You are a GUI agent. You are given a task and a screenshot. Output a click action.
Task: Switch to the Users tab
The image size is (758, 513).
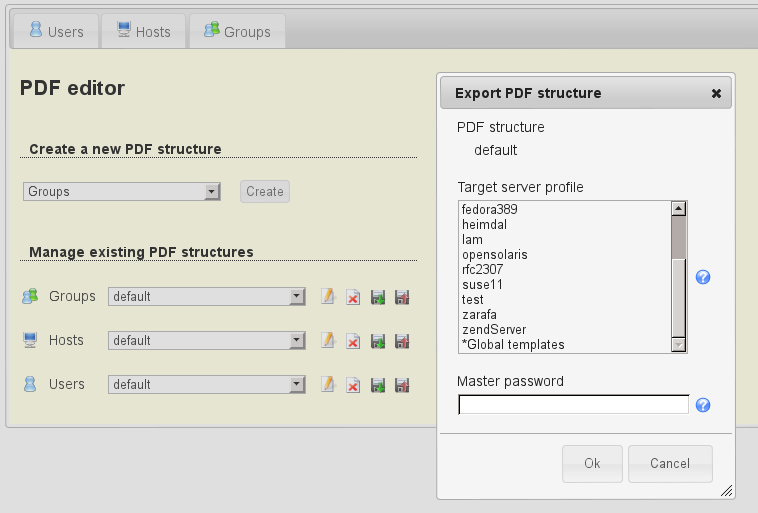point(56,31)
